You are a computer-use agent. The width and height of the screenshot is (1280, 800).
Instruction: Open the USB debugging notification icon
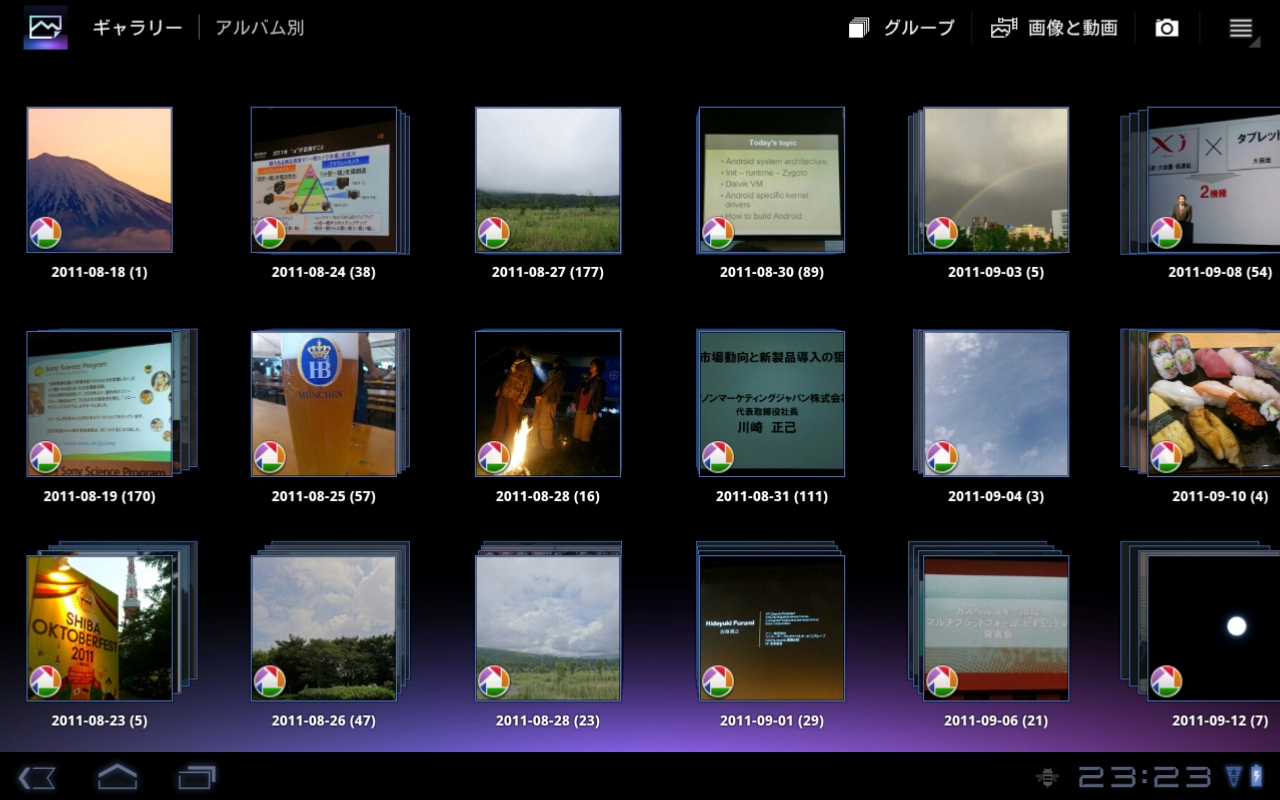coord(1048,777)
